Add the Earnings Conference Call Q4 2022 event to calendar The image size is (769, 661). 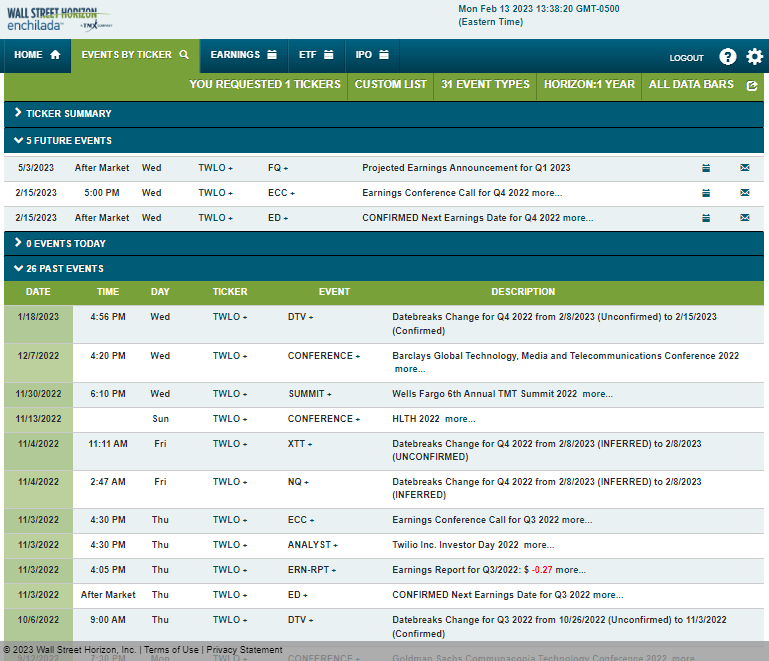click(x=706, y=193)
